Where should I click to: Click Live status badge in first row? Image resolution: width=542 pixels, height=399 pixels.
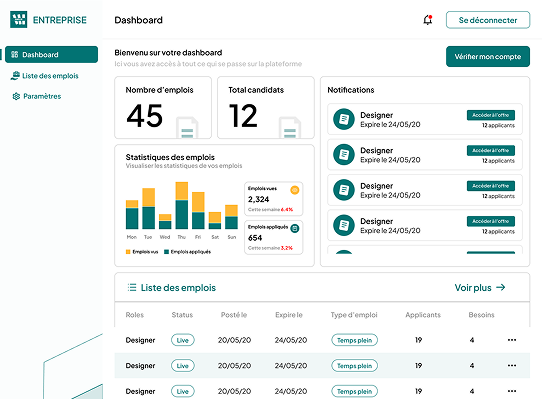(183, 340)
